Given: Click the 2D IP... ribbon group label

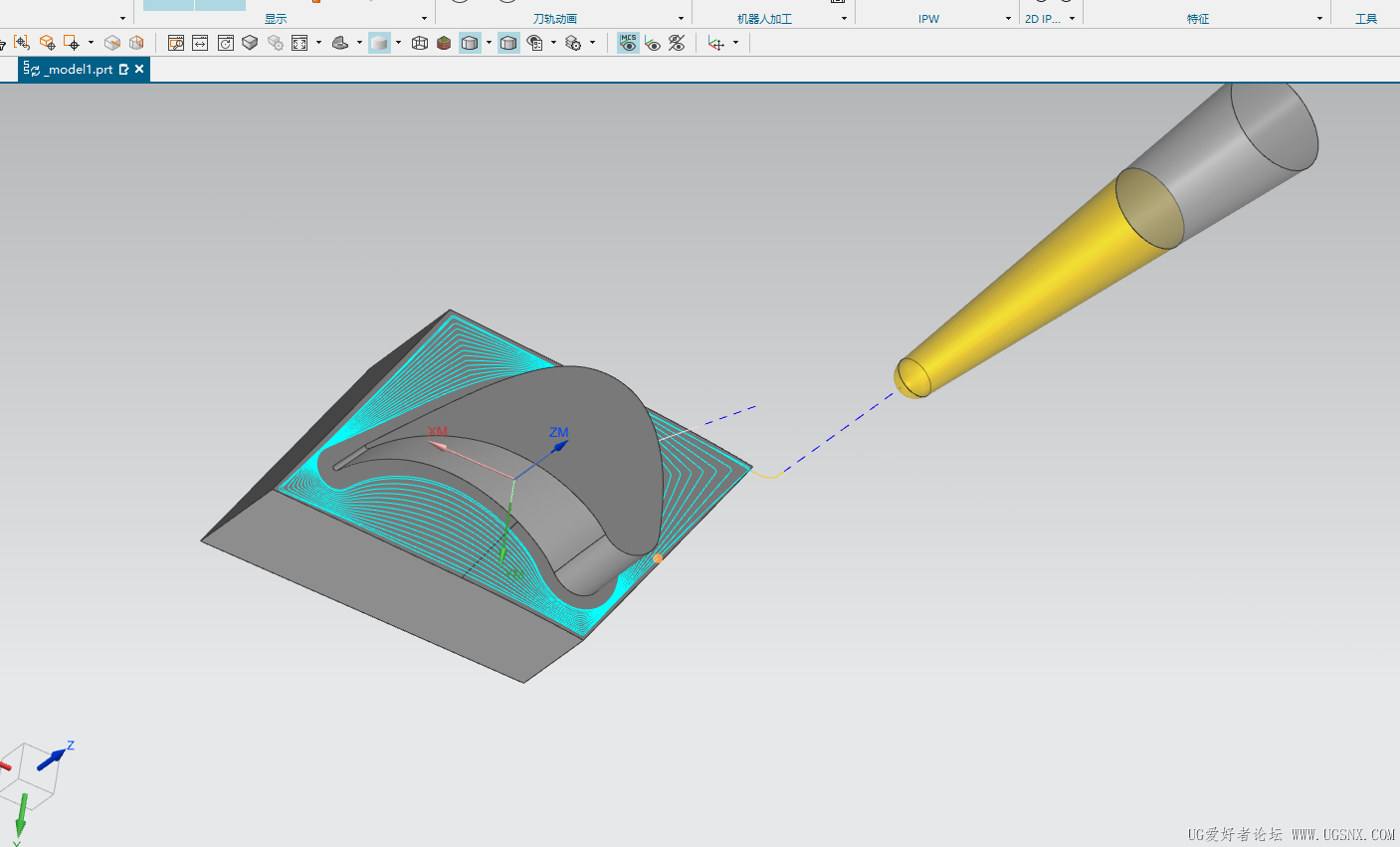Looking at the screenshot, I should point(1043,19).
